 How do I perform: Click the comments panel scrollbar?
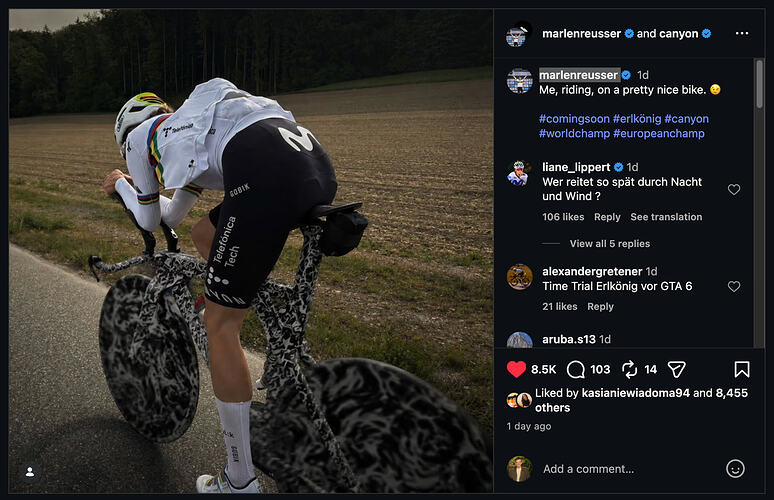point(759,84)
